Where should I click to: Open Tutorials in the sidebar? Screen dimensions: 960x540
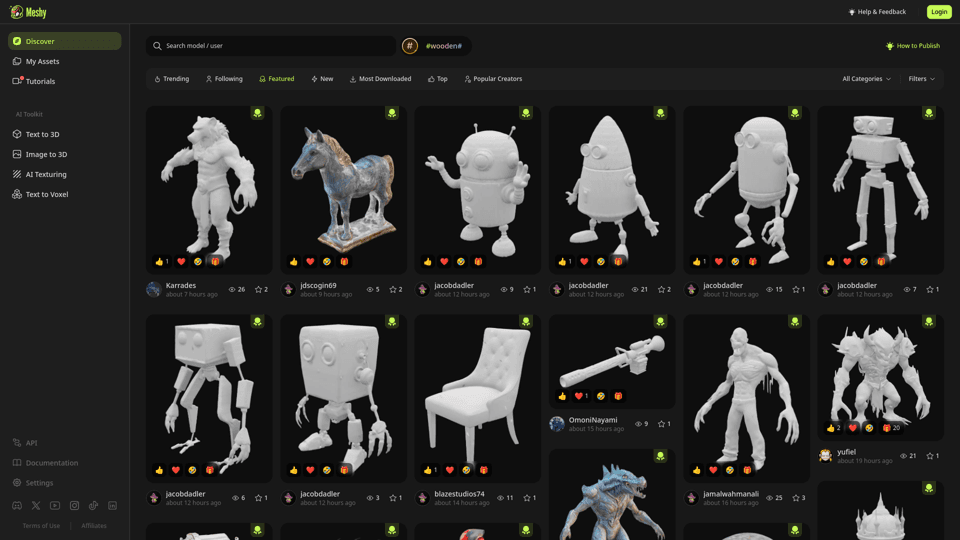(64, 81)
